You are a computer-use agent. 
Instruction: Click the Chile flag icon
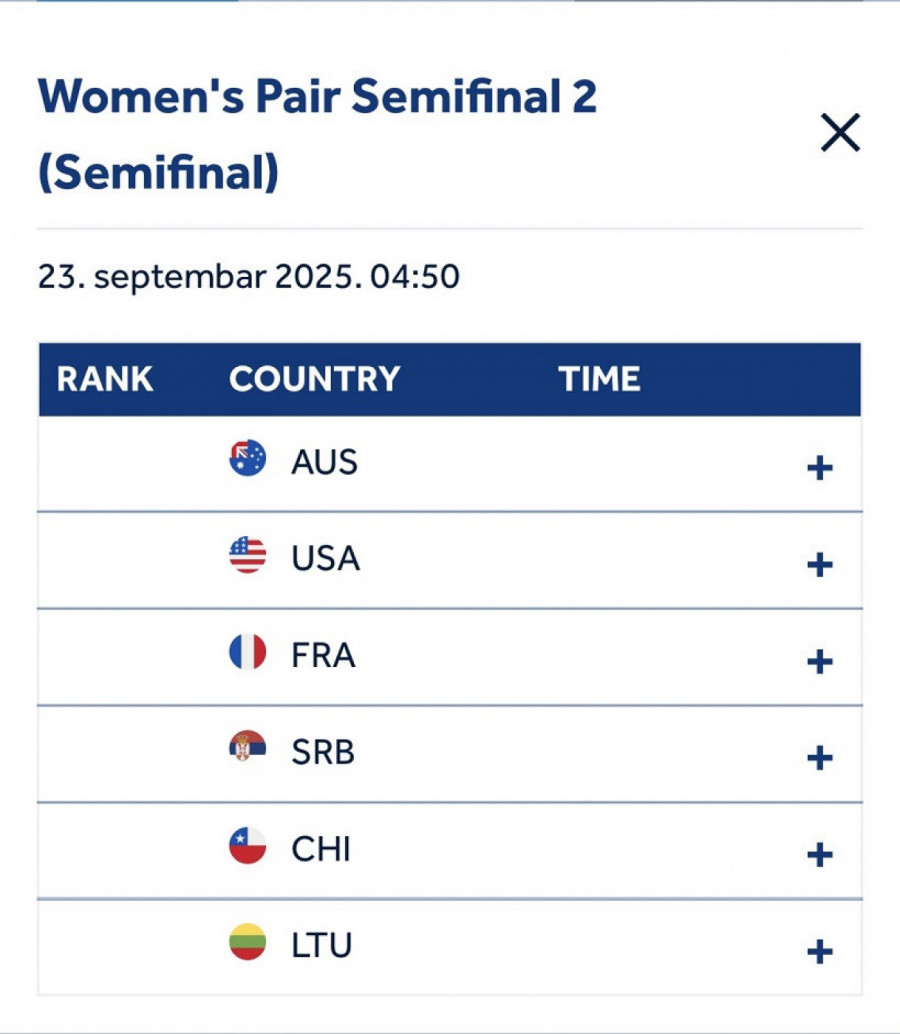pos(248,845)
